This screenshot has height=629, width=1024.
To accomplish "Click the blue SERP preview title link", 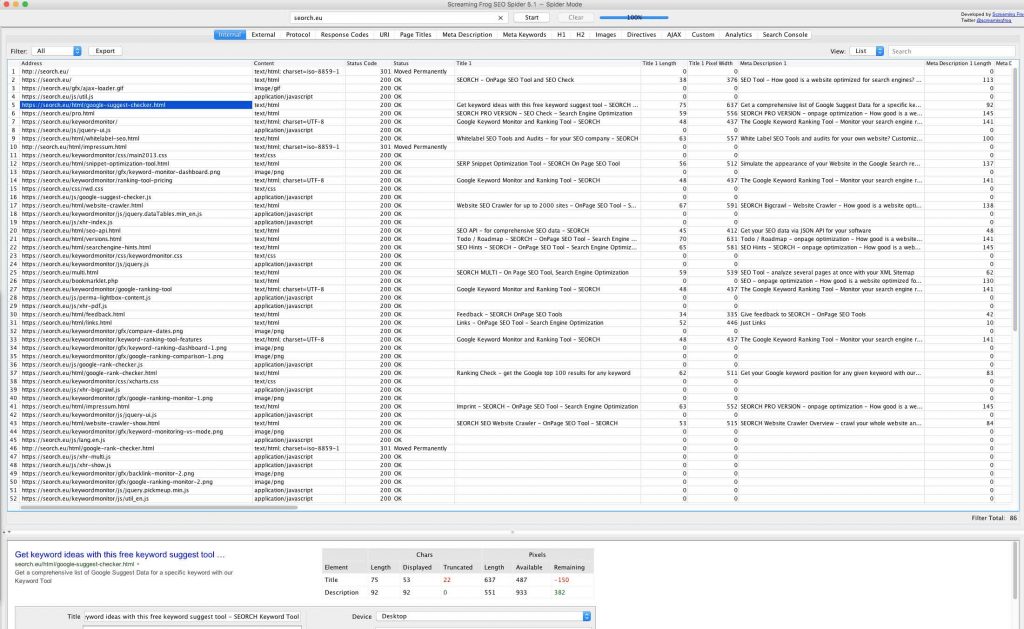I will point(120,554).
